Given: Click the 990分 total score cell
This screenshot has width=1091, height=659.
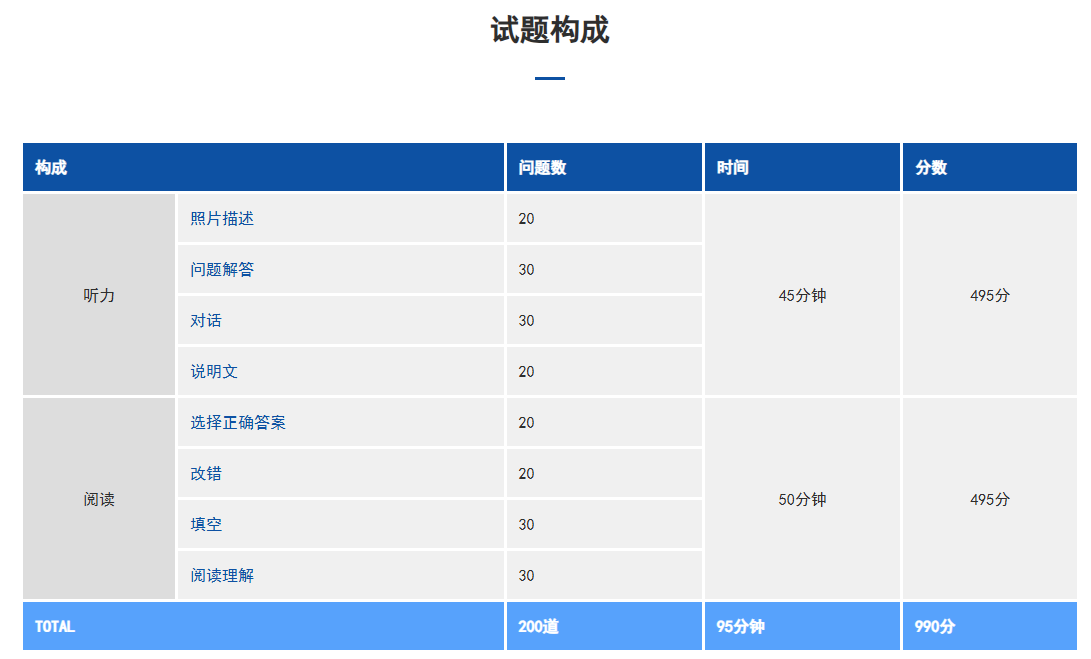Looking at the screenshot, I should (x=935, y=626).
